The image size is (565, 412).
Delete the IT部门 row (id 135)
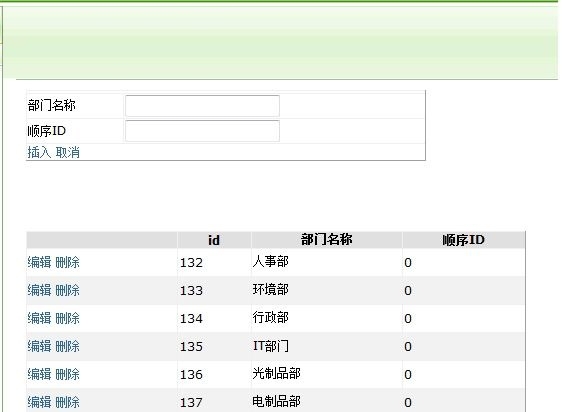click(67, 346)
